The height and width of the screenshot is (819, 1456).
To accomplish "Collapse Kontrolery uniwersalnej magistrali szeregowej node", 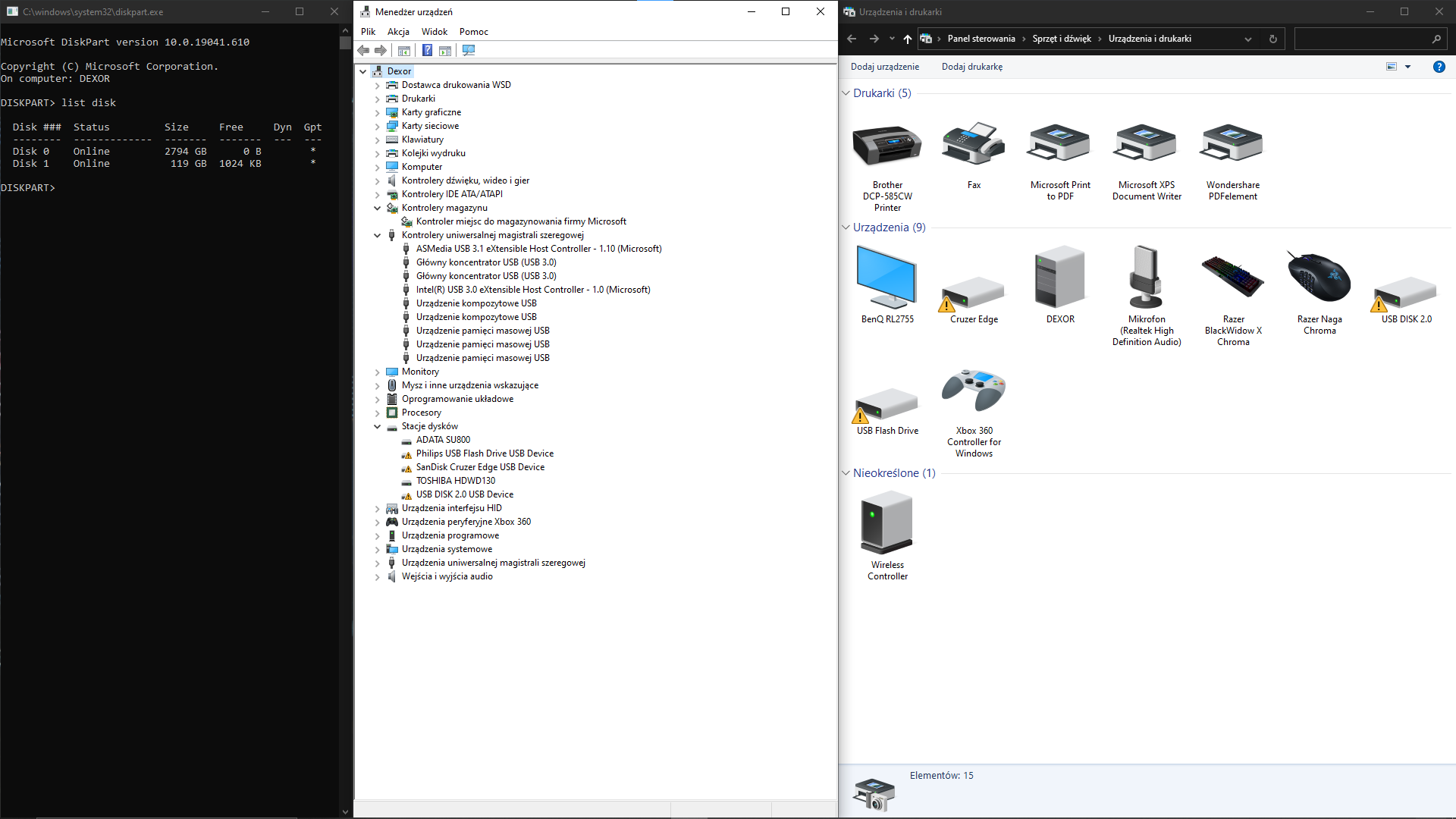I will pos(378,235).
